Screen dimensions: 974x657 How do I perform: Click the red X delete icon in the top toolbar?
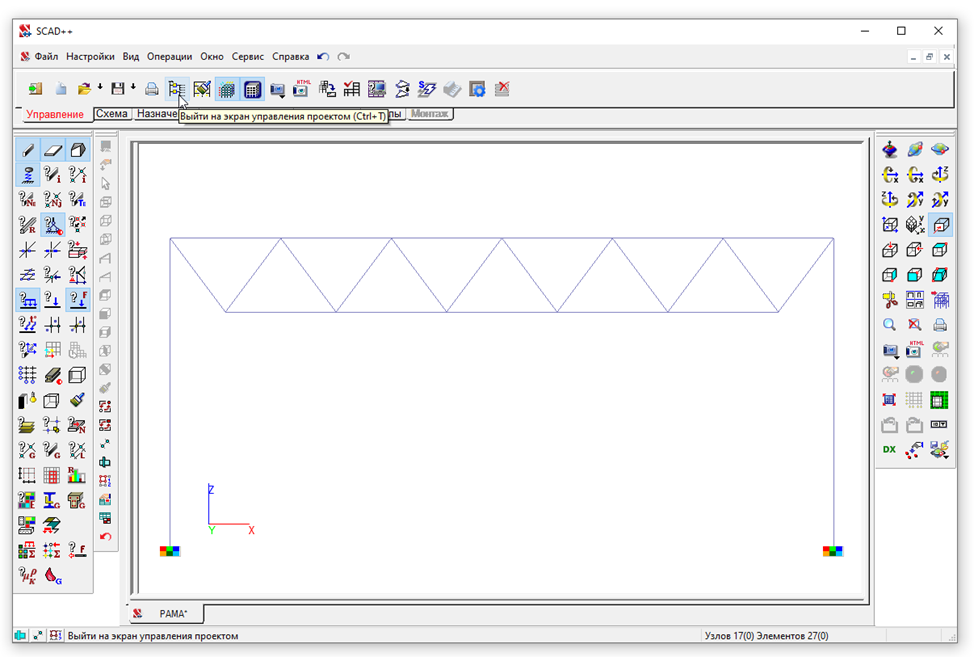[x=502, y=89]
